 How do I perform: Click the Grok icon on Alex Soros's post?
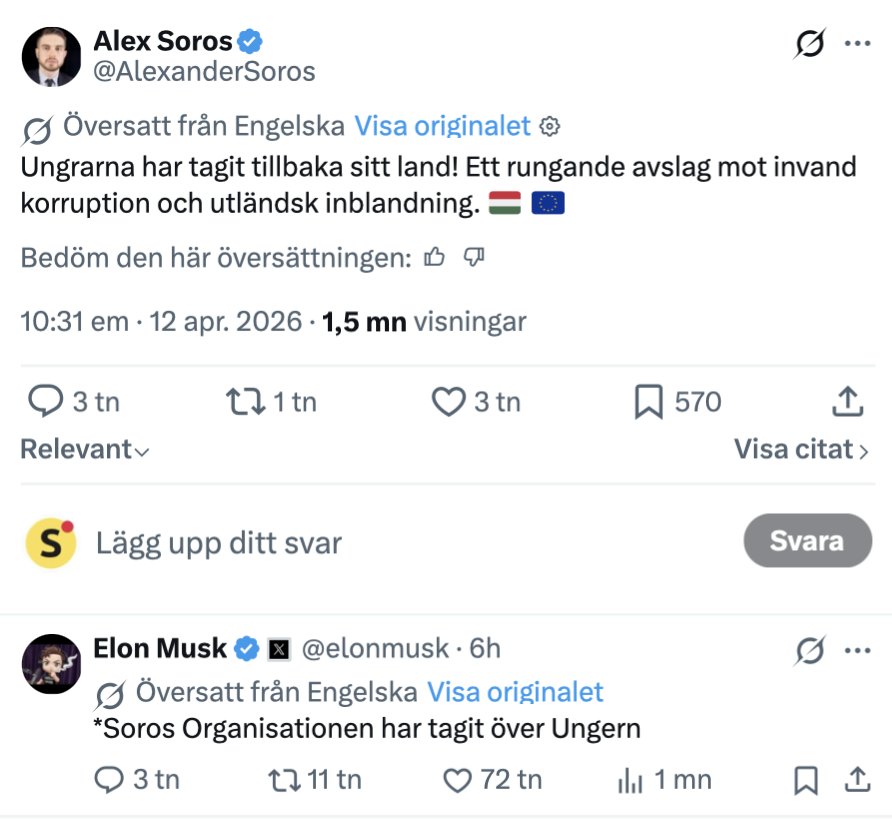pyautogui.click(x=809, y=44)
